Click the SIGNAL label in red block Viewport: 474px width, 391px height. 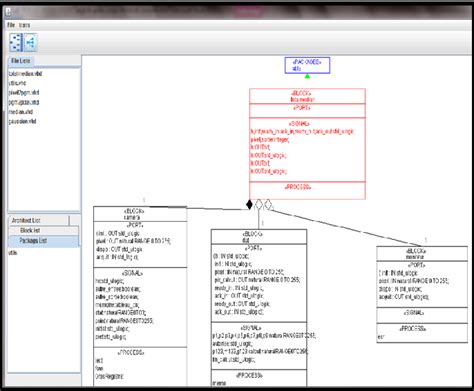[x=300, y=124]
